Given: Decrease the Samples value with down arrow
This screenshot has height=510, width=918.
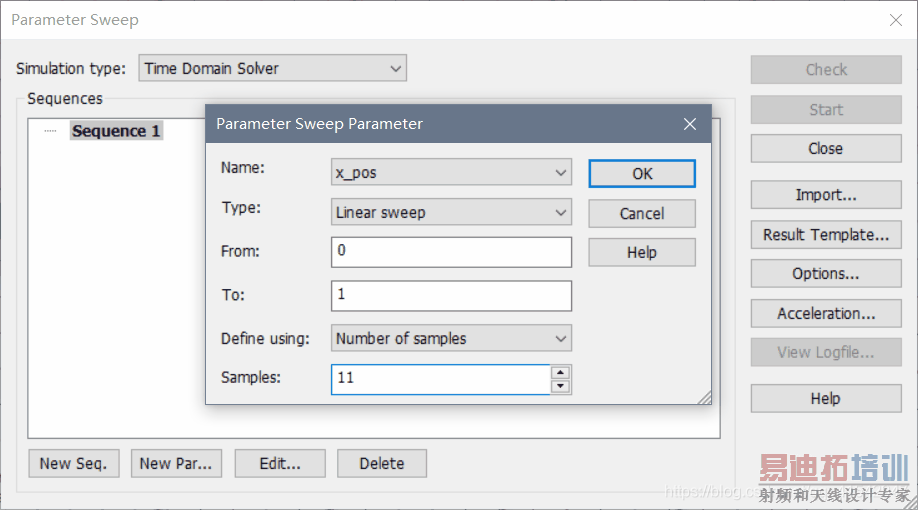Looking at the screenshot, I should (560, 386).
